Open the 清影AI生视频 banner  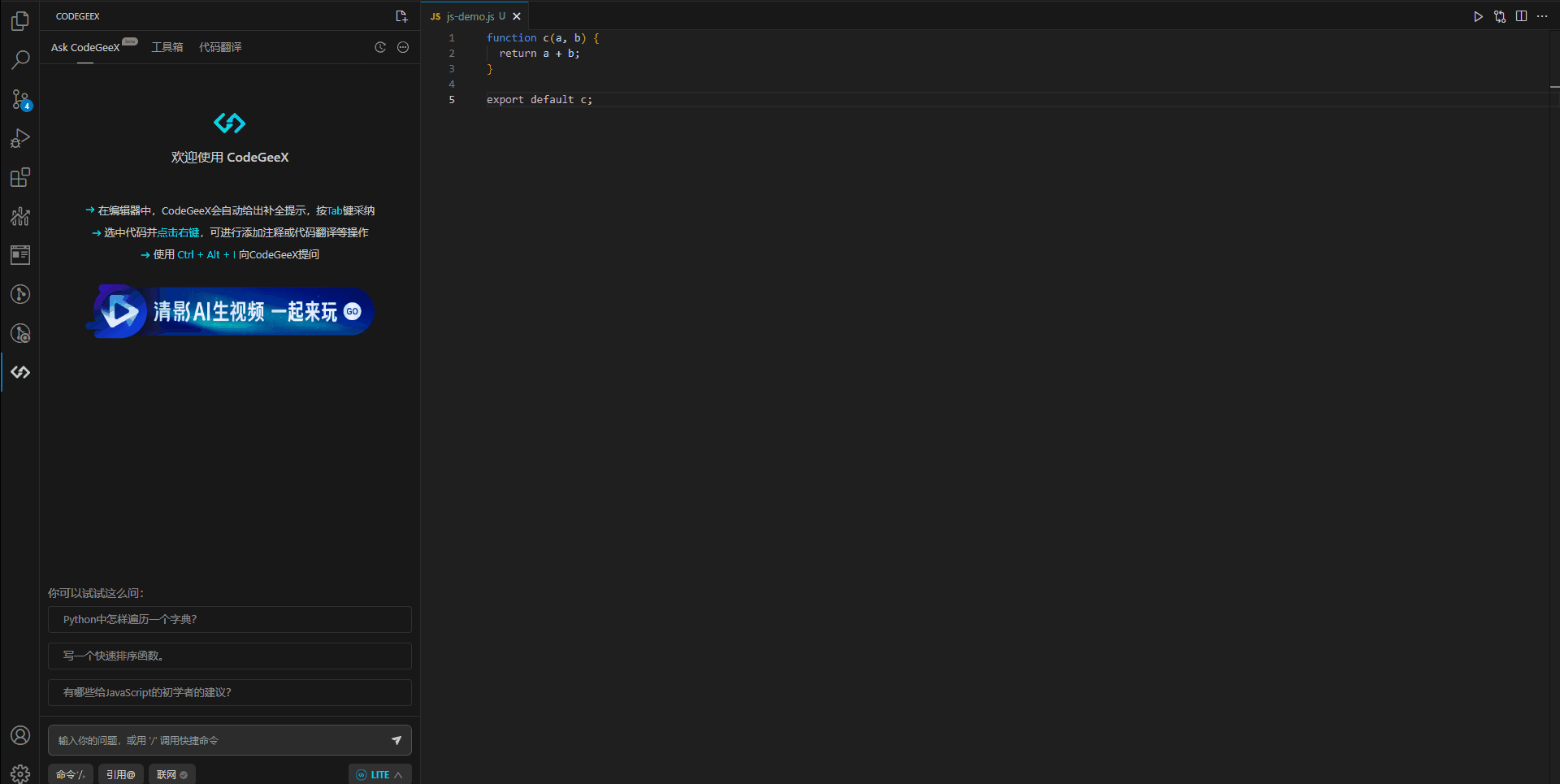pyautogui.click(x=229, y=311)
